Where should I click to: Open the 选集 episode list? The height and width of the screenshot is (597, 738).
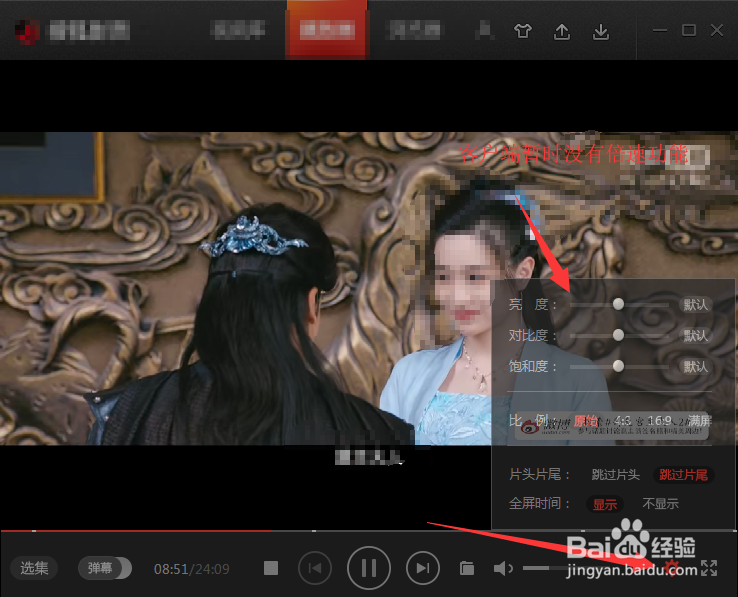35,568
